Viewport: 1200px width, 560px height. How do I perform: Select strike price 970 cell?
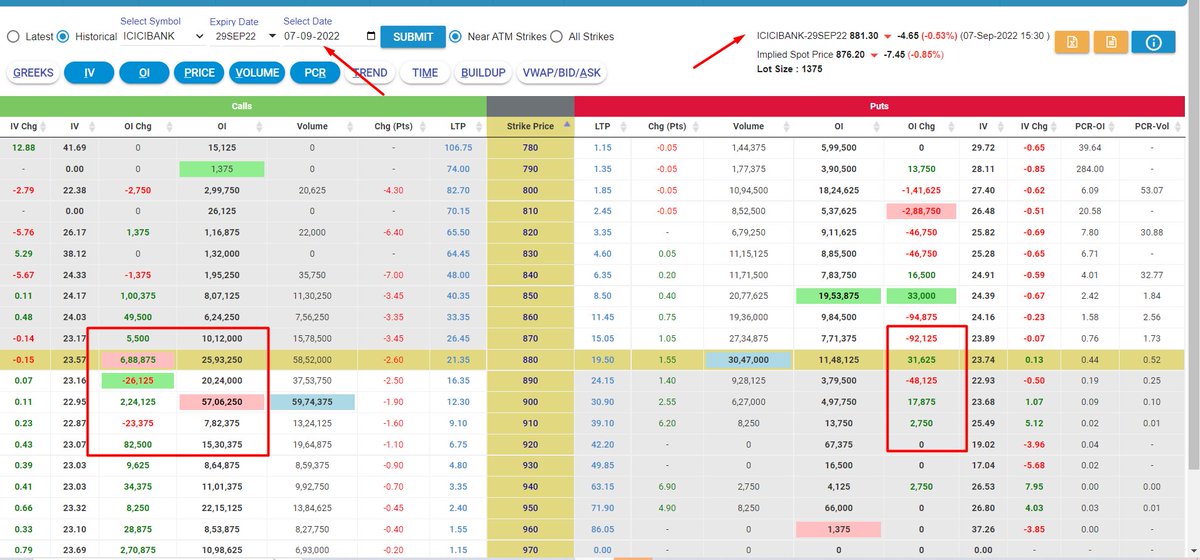pos(530,550)
